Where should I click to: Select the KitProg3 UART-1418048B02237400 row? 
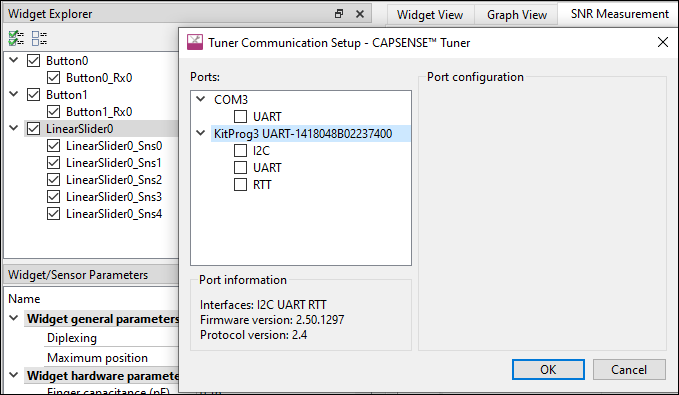point(310,133)
